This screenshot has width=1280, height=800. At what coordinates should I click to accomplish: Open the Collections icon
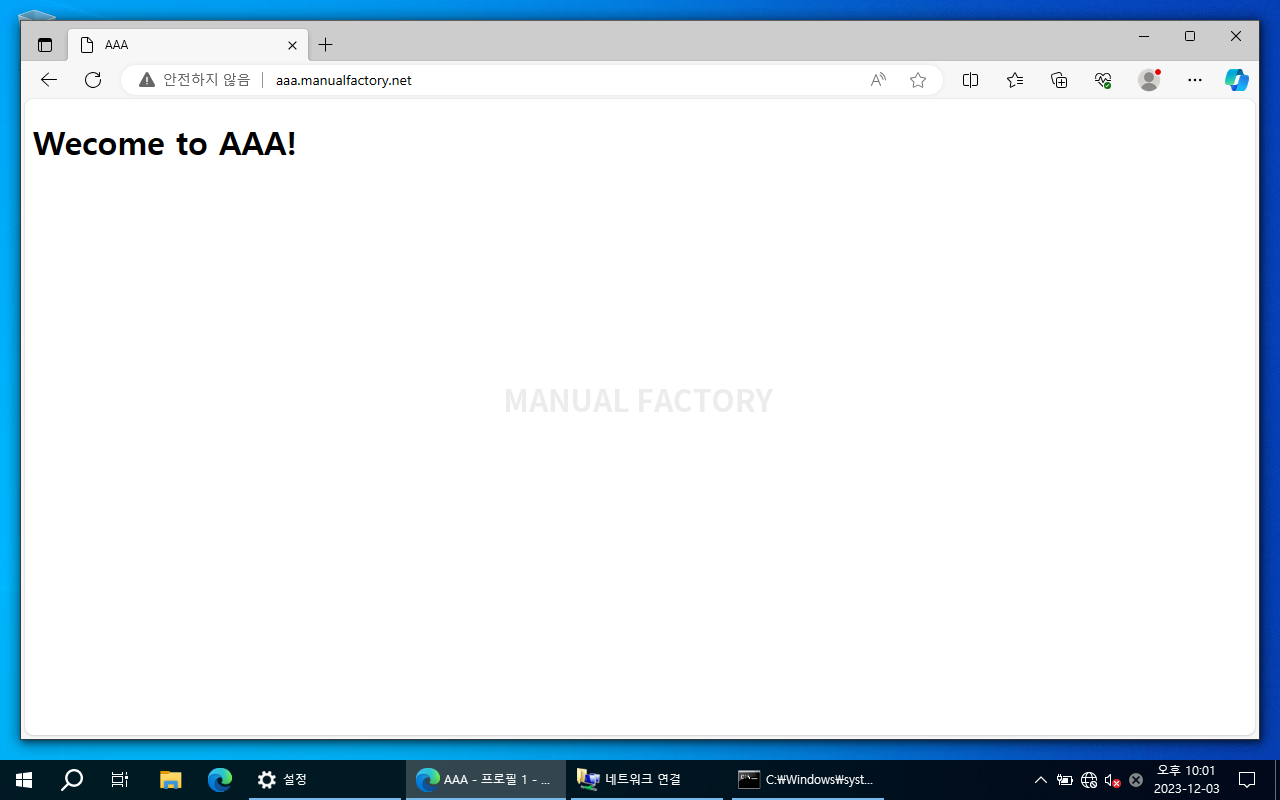(1060, 80)
